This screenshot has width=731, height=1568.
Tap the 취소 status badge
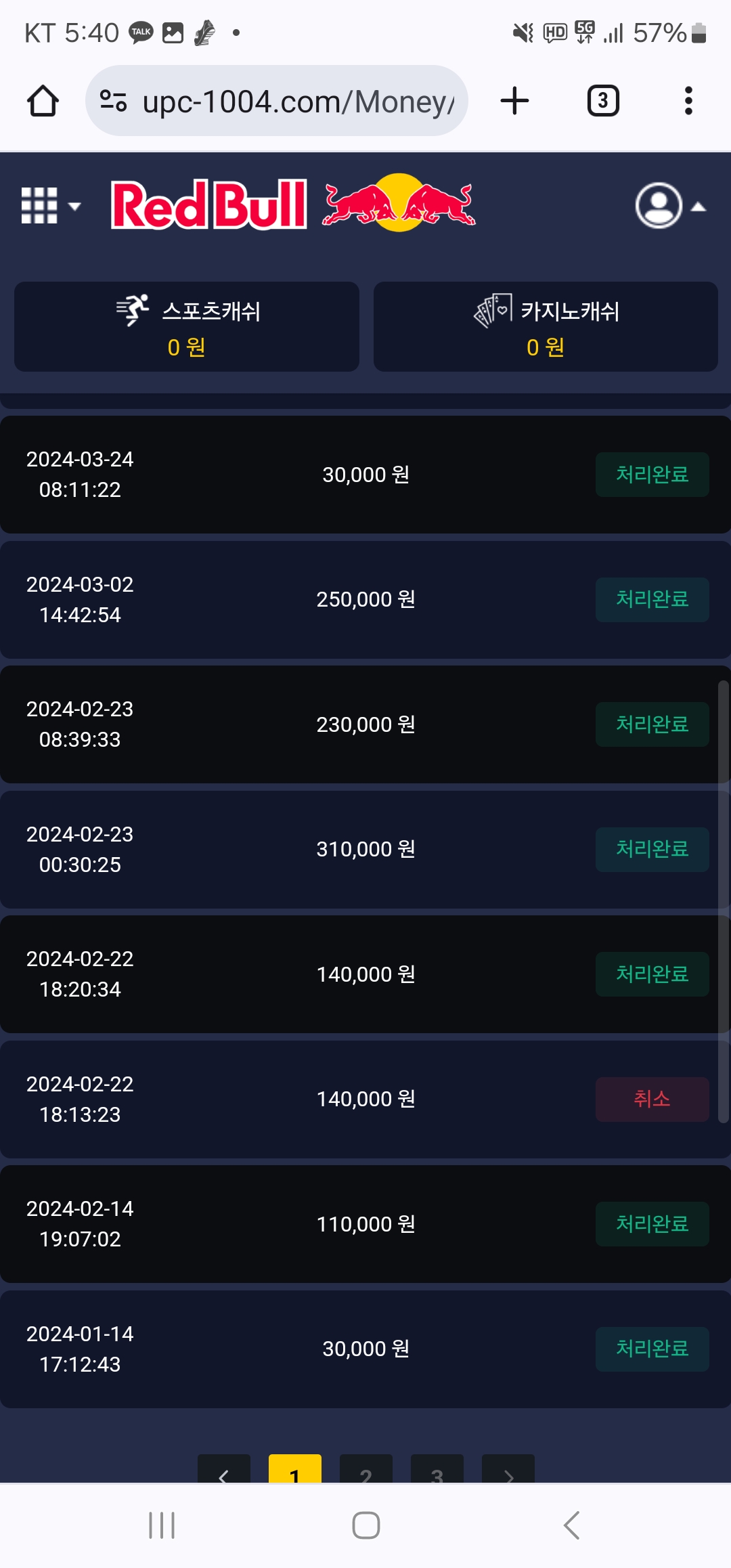[x=652, y=1099]
